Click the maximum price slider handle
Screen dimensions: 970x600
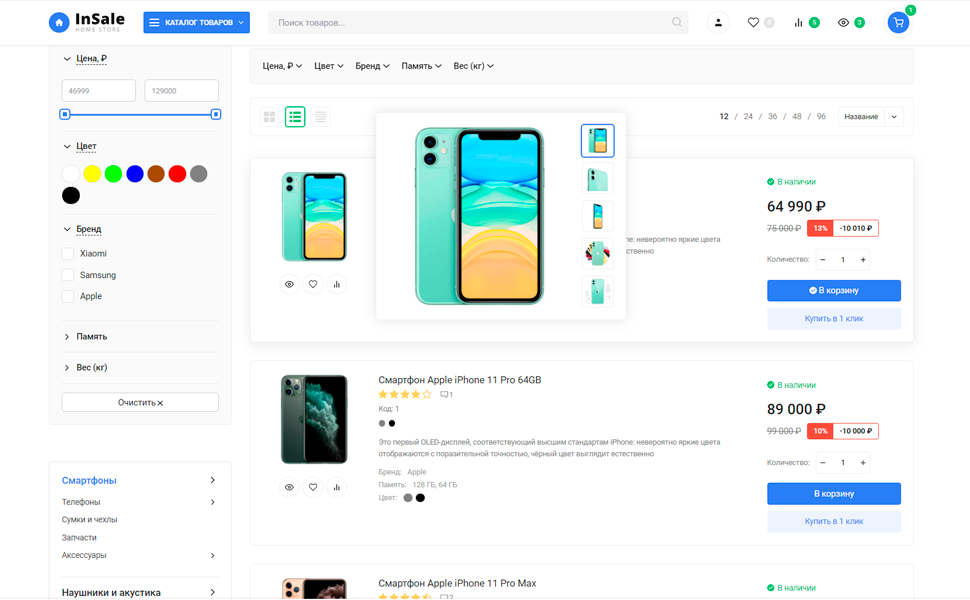tap(216, 114)
